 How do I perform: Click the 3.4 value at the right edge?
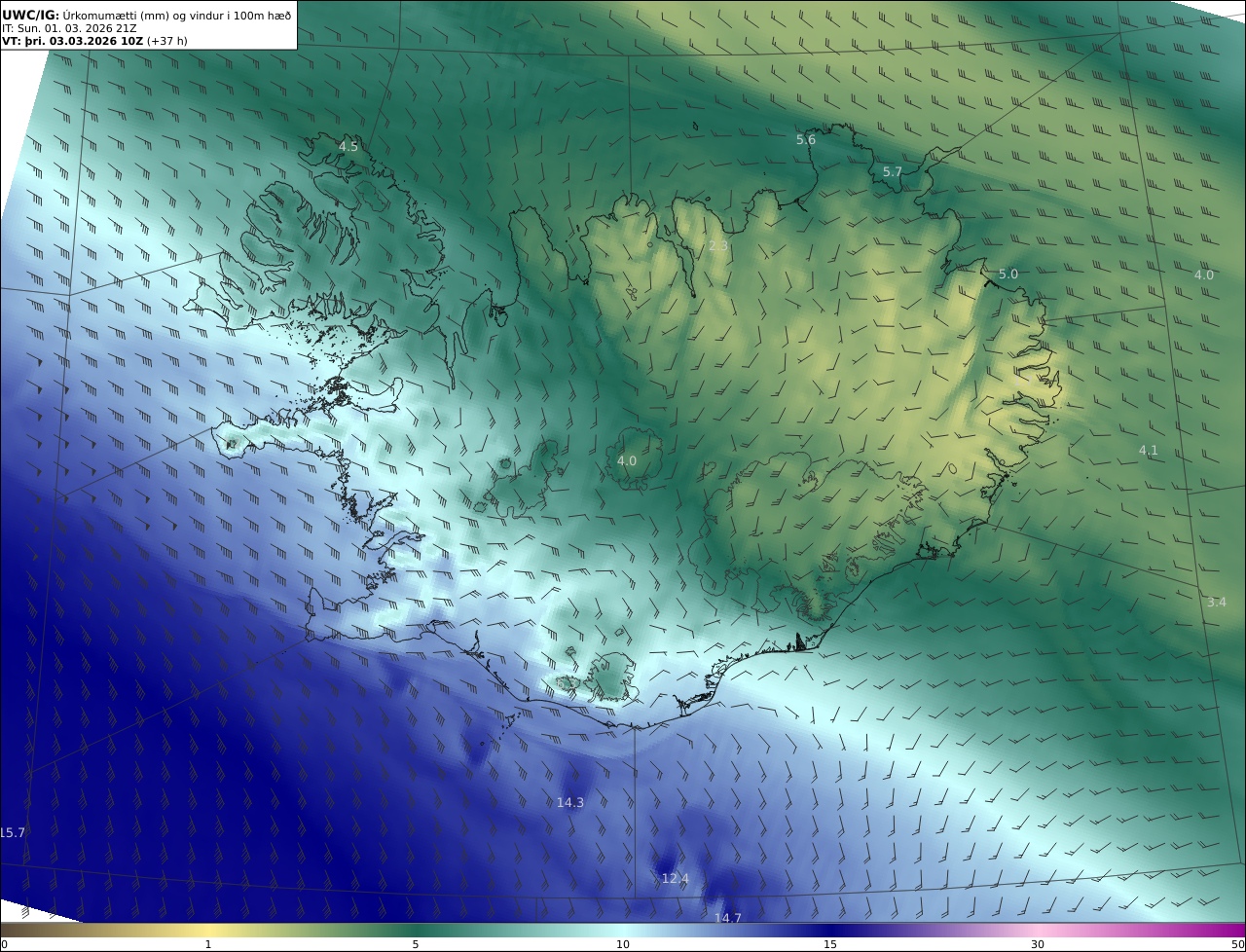coord(1217,602)
